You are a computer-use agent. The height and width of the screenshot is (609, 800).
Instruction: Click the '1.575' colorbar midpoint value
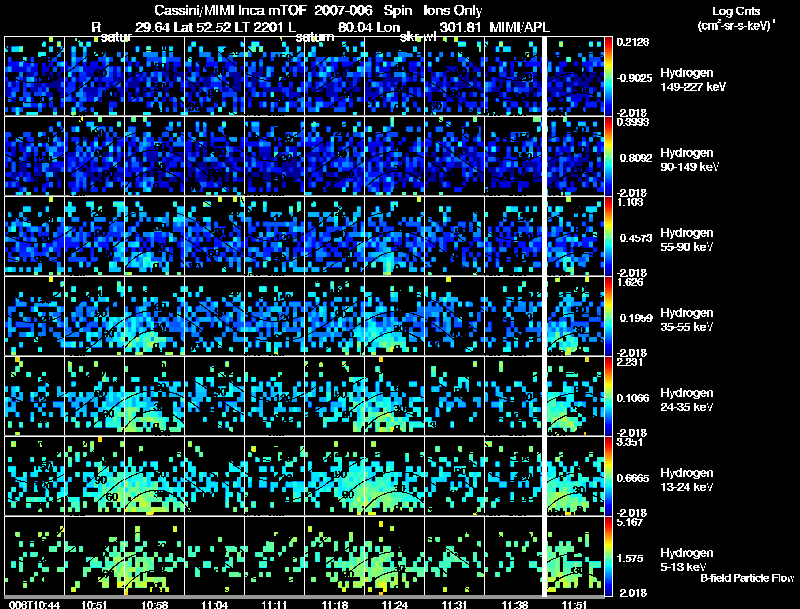[630, 559]
